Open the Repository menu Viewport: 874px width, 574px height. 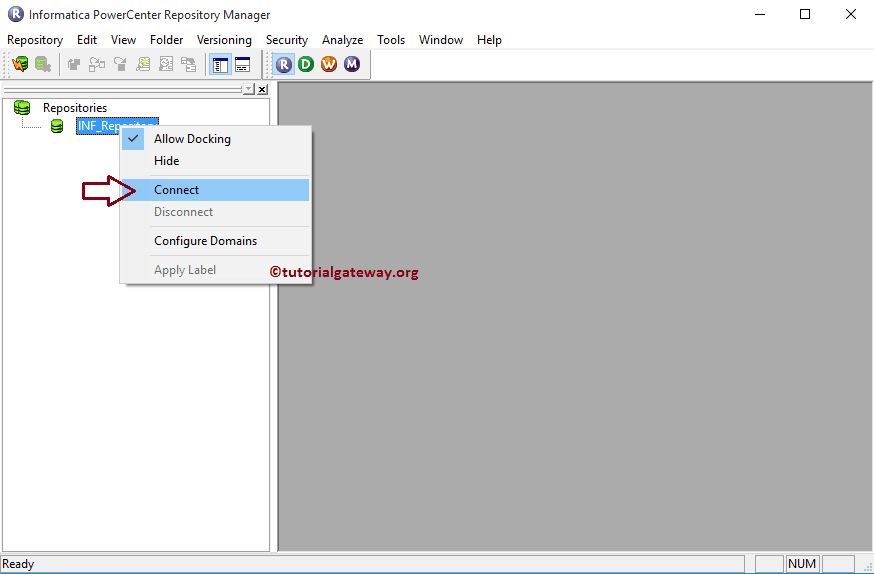tap(35, 40)
